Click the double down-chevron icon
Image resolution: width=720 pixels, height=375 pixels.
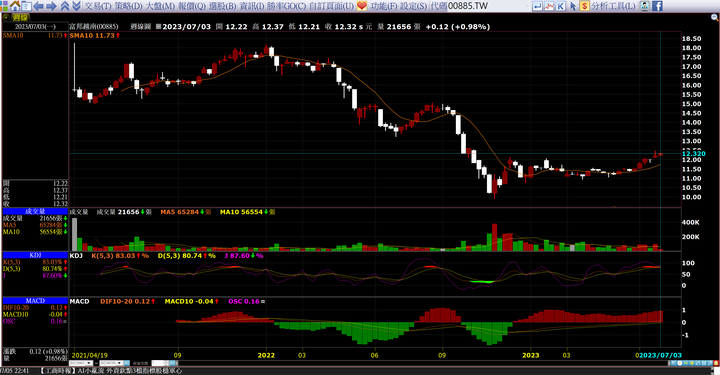(76, 6)
